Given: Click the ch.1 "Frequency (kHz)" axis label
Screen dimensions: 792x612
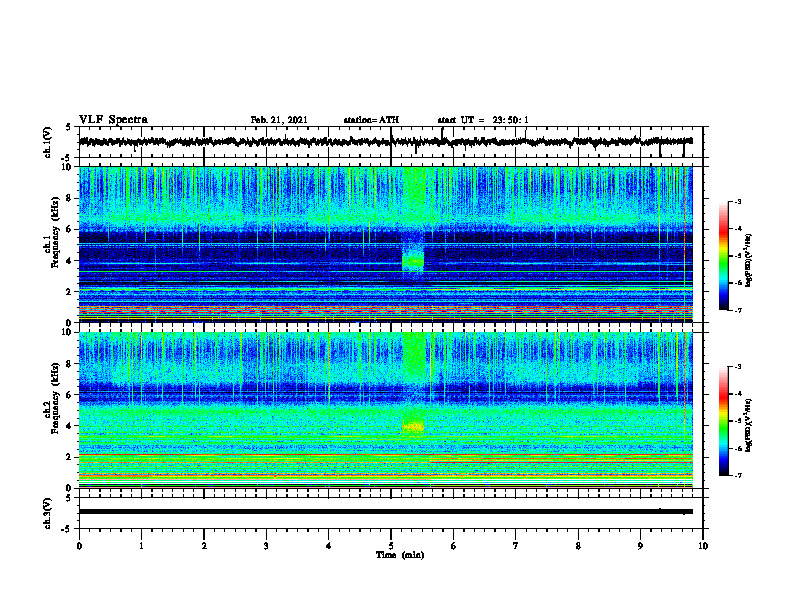Looking at the screenshot, I should [55, 231].
